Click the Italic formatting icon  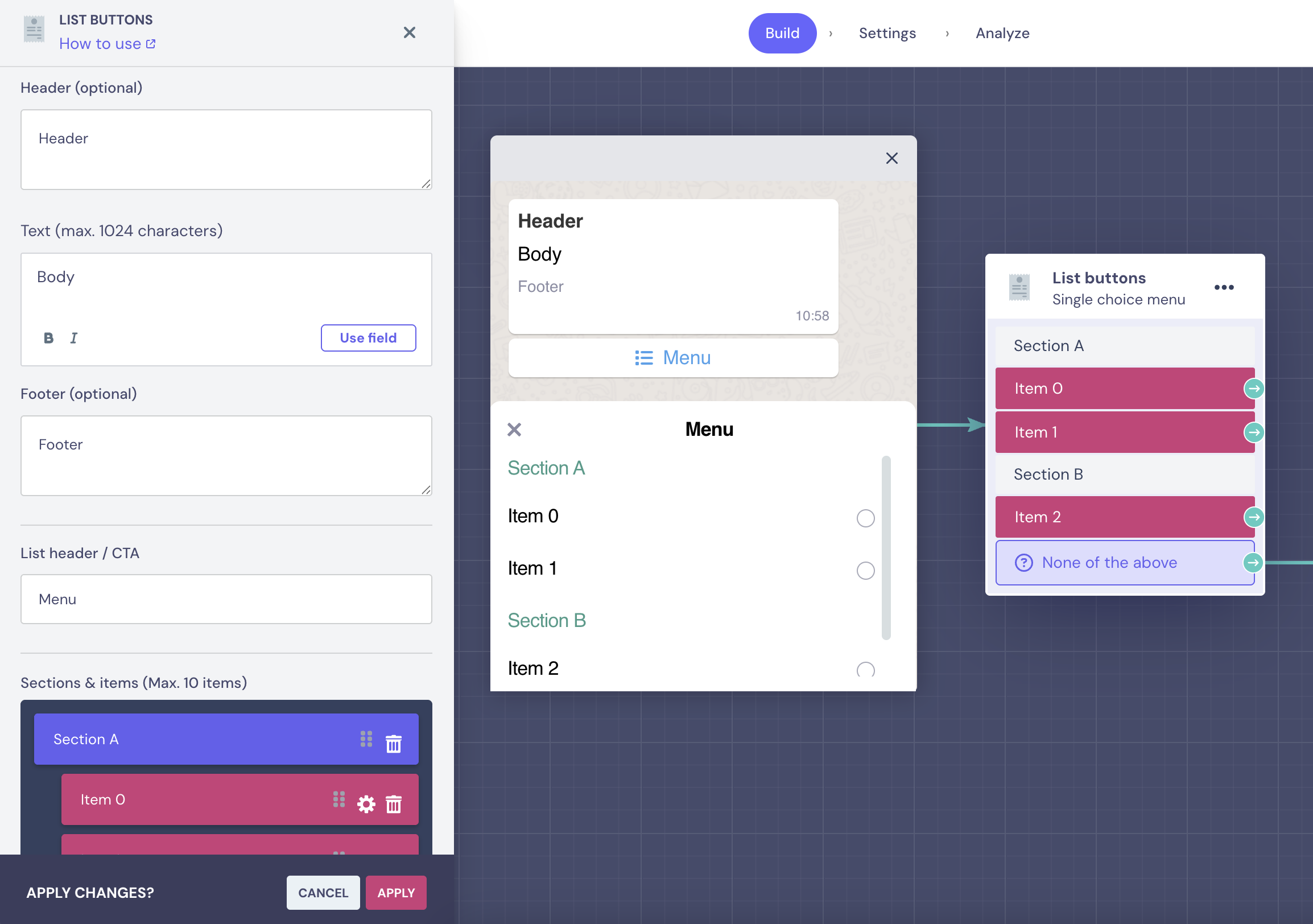click(74, 338)
